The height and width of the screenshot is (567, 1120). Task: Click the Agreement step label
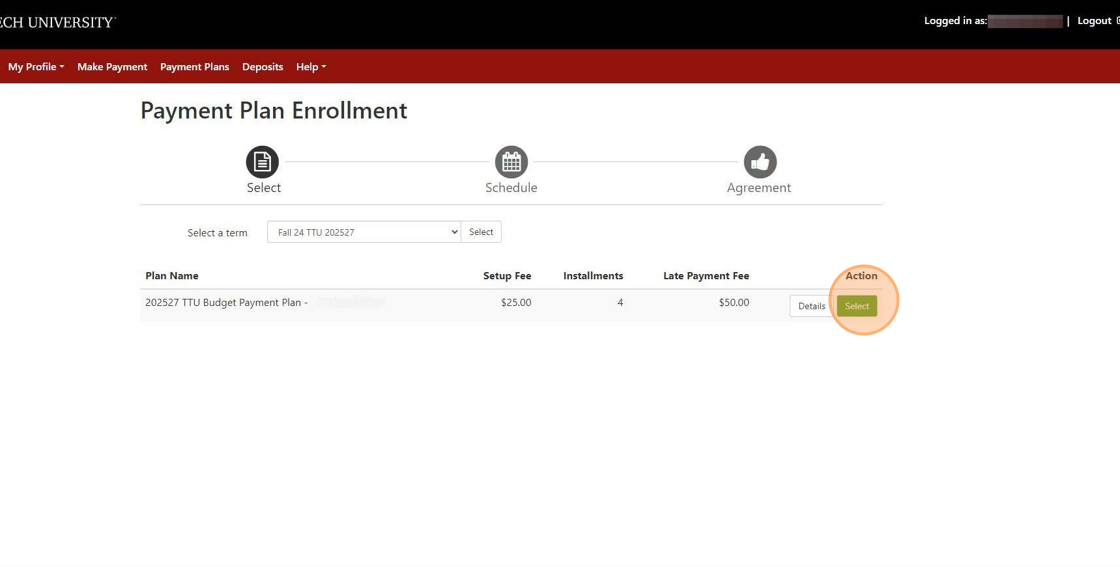(759, 188)
